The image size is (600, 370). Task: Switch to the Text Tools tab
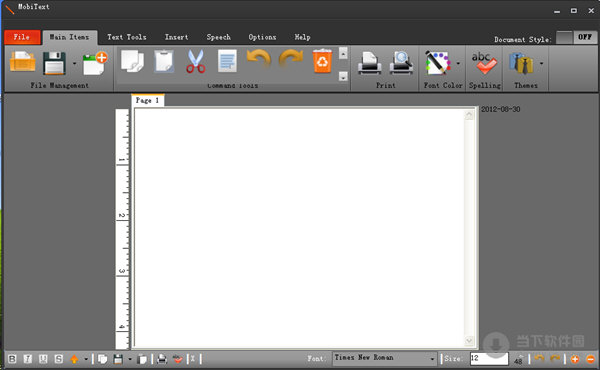click(x=127, y=37)
